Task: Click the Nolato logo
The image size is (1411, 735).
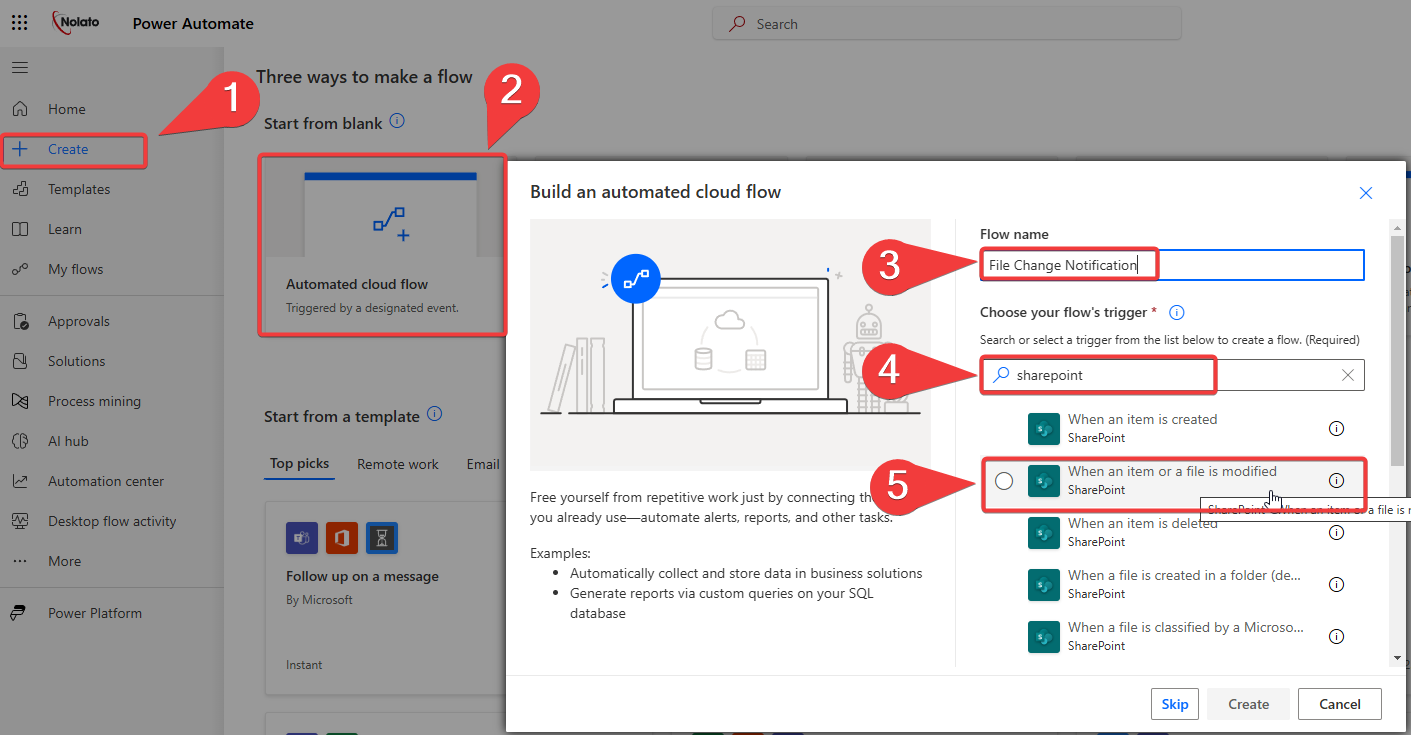Action: pos(76,23)
